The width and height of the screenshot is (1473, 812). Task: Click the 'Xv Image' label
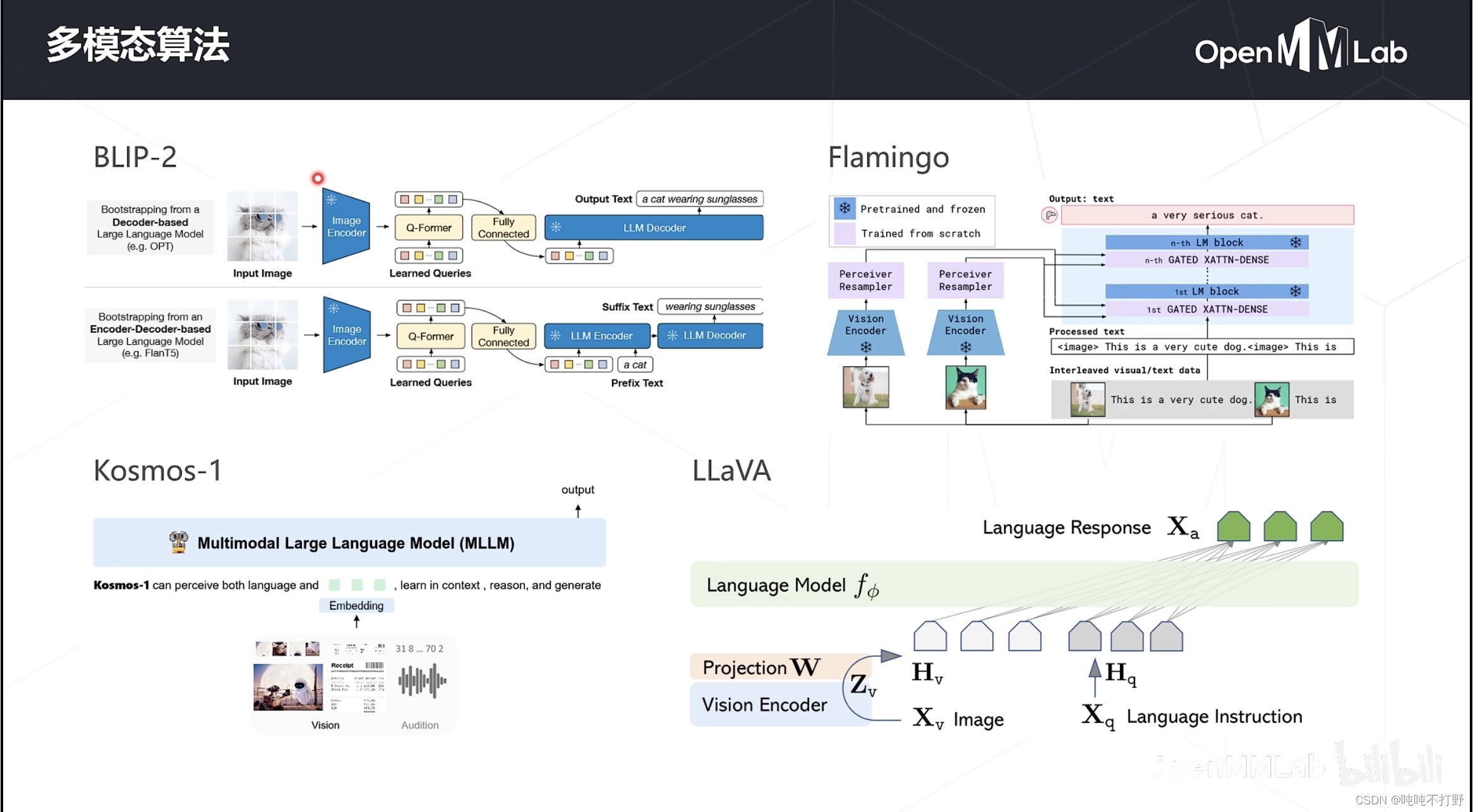click(958, 718)
